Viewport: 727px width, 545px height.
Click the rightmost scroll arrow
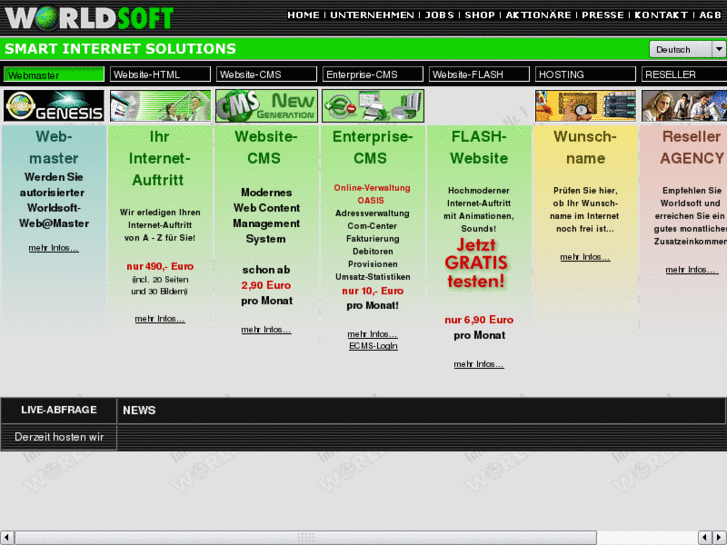point(719,538)
